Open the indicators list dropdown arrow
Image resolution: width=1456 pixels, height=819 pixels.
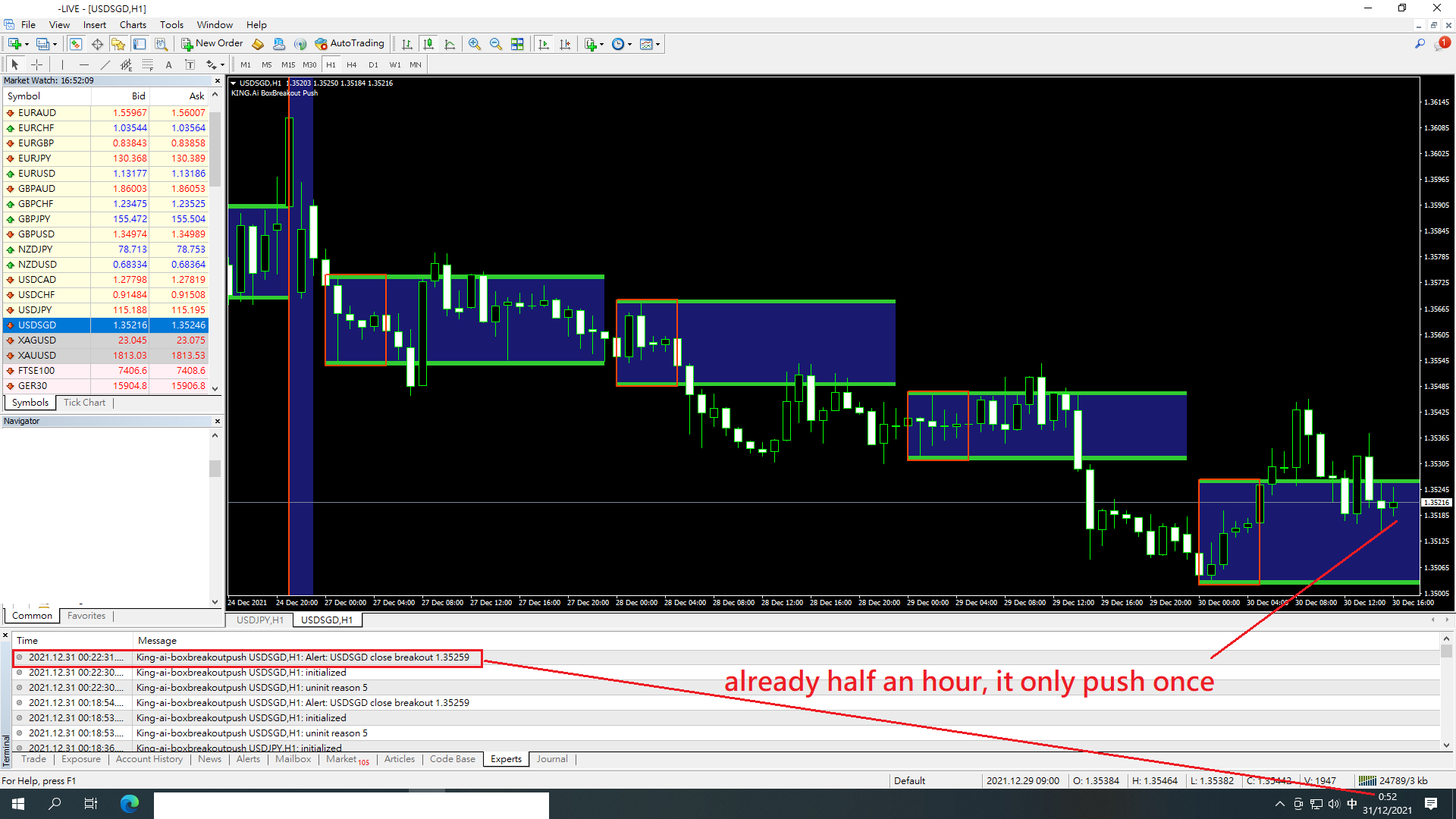pyautogui.click(x=602, y=44)
